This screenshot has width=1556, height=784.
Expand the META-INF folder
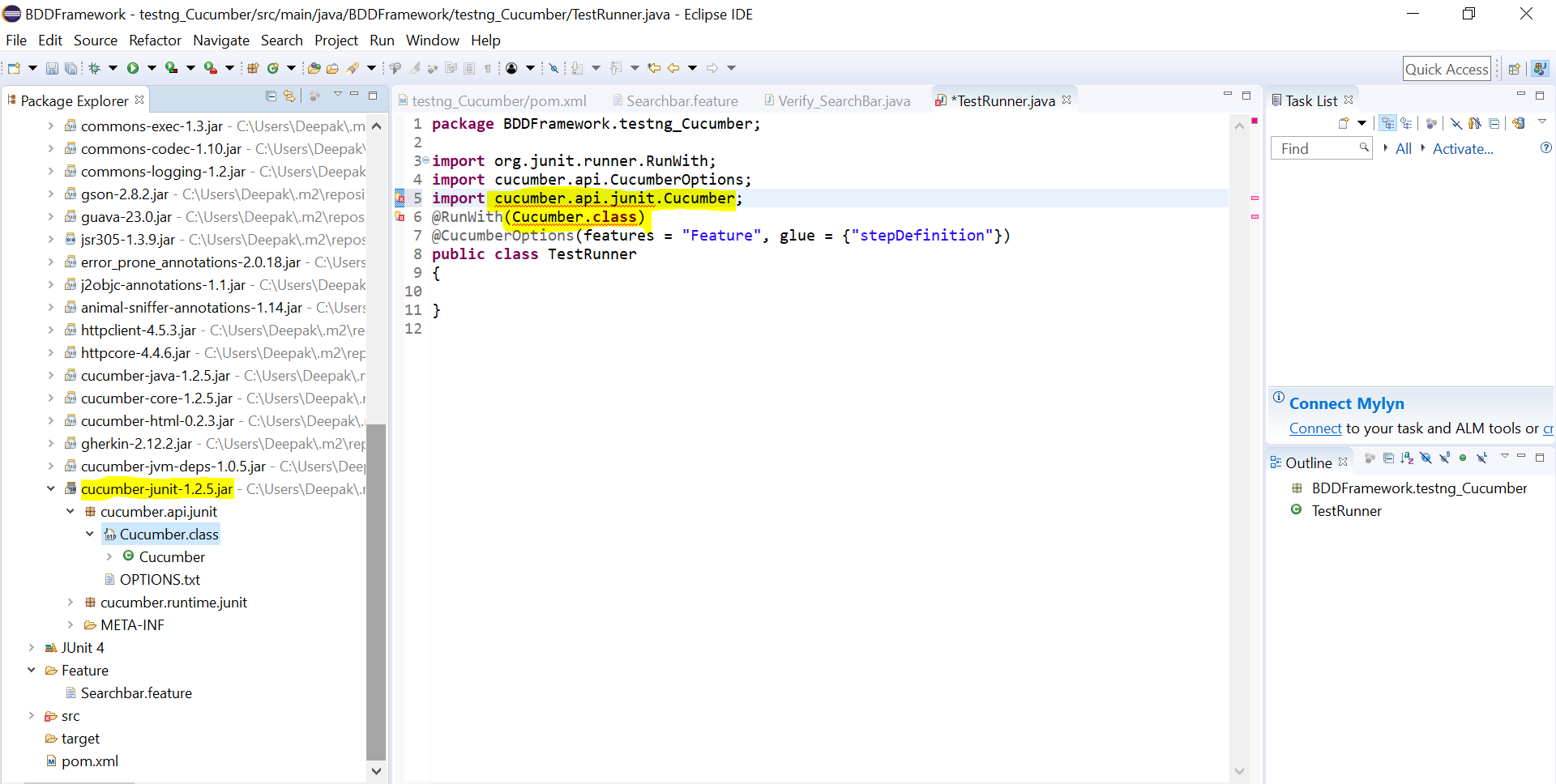[71, 624]
